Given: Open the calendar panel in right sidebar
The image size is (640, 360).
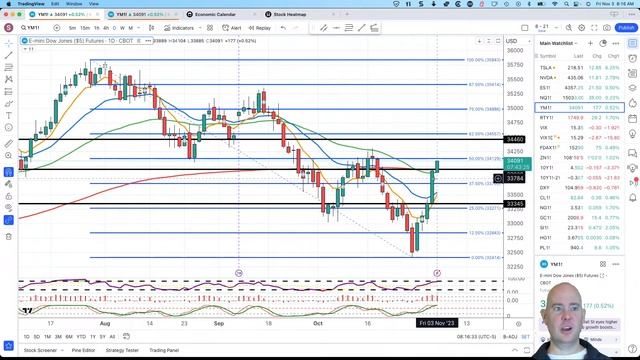Looking at the screenshot, I should (633, 119).
